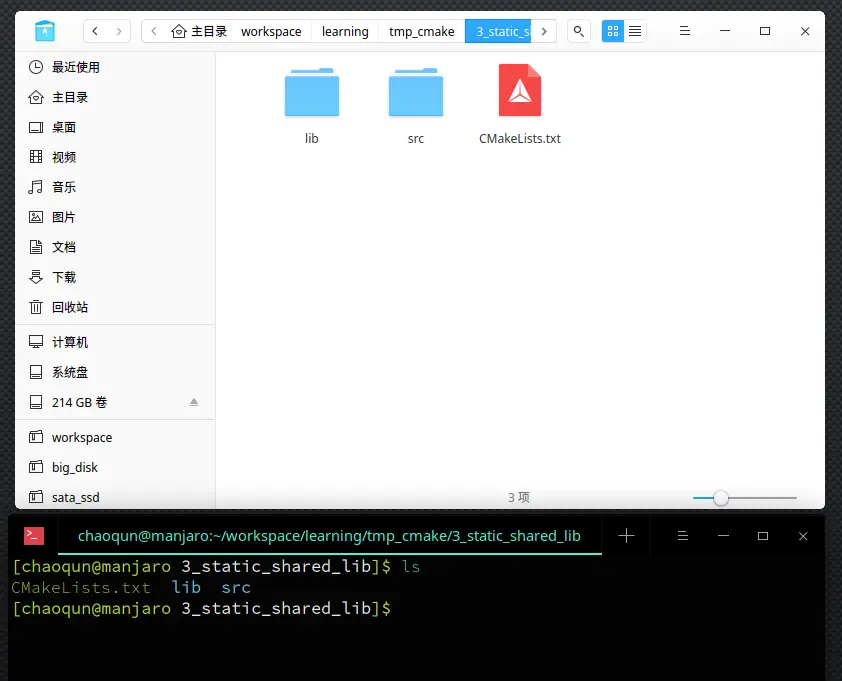Open the file manager hamburger menu
842x681 pixels.
pos(685,31)
